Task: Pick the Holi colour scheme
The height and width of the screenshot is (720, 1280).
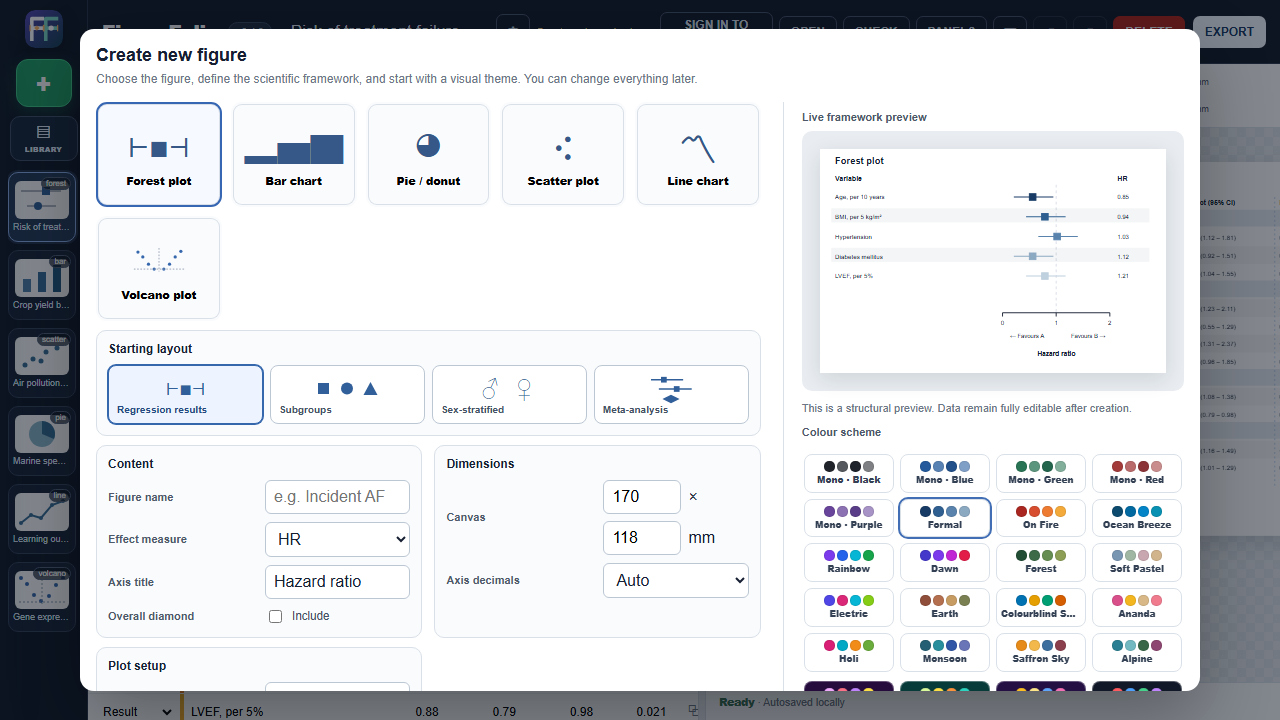Action: click(849, 652)
